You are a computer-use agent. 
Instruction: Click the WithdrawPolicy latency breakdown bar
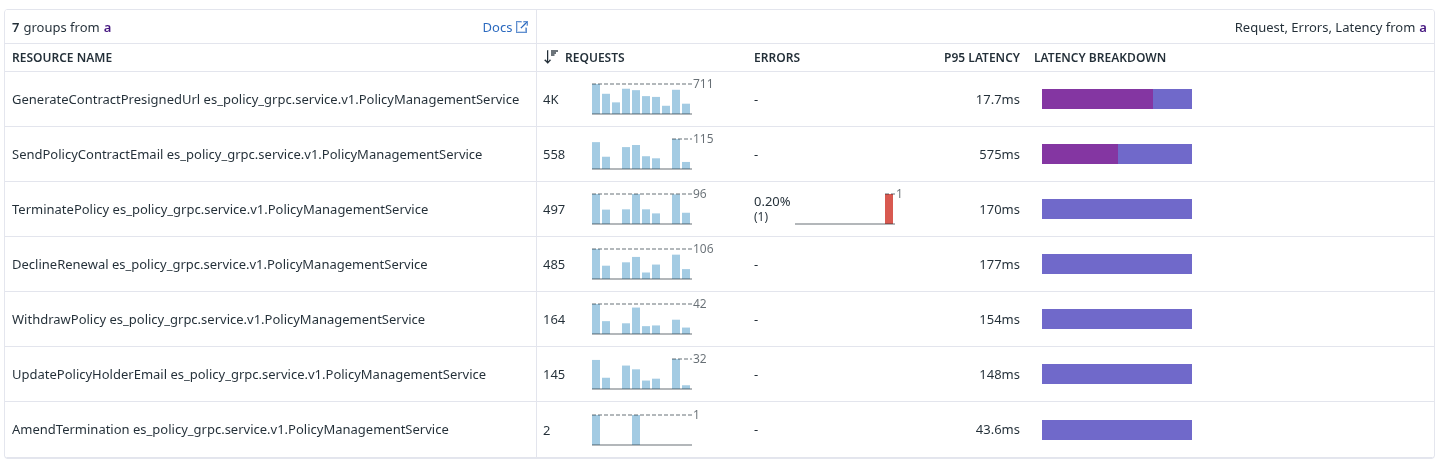(1117, 319)
